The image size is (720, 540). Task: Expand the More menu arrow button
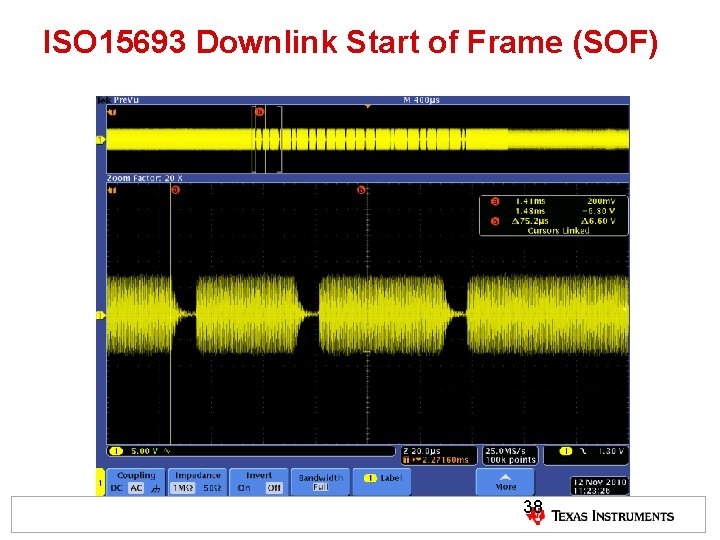point(505,482)
